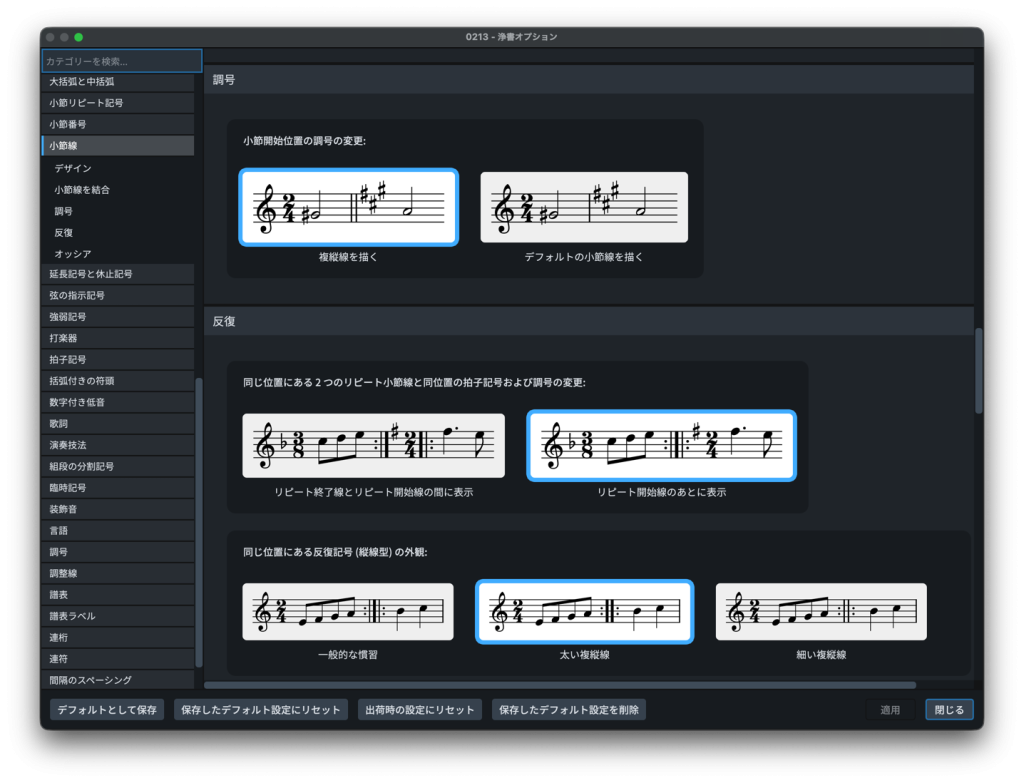Click the カテゴリーを検索 search field
Viewport: 1024px width, 783px height.
tap(121, 61)
